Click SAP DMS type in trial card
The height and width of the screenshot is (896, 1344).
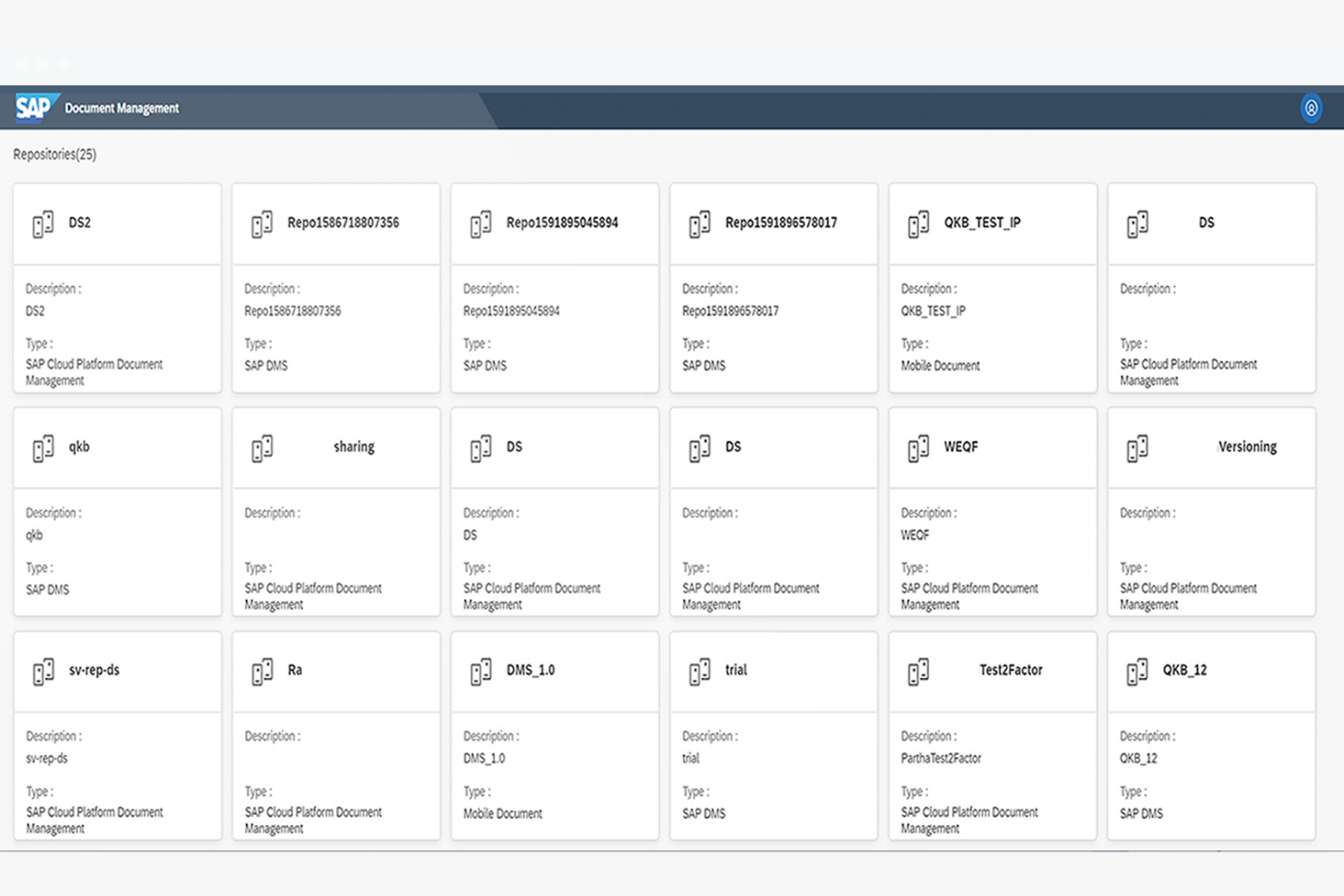point(704,813)
